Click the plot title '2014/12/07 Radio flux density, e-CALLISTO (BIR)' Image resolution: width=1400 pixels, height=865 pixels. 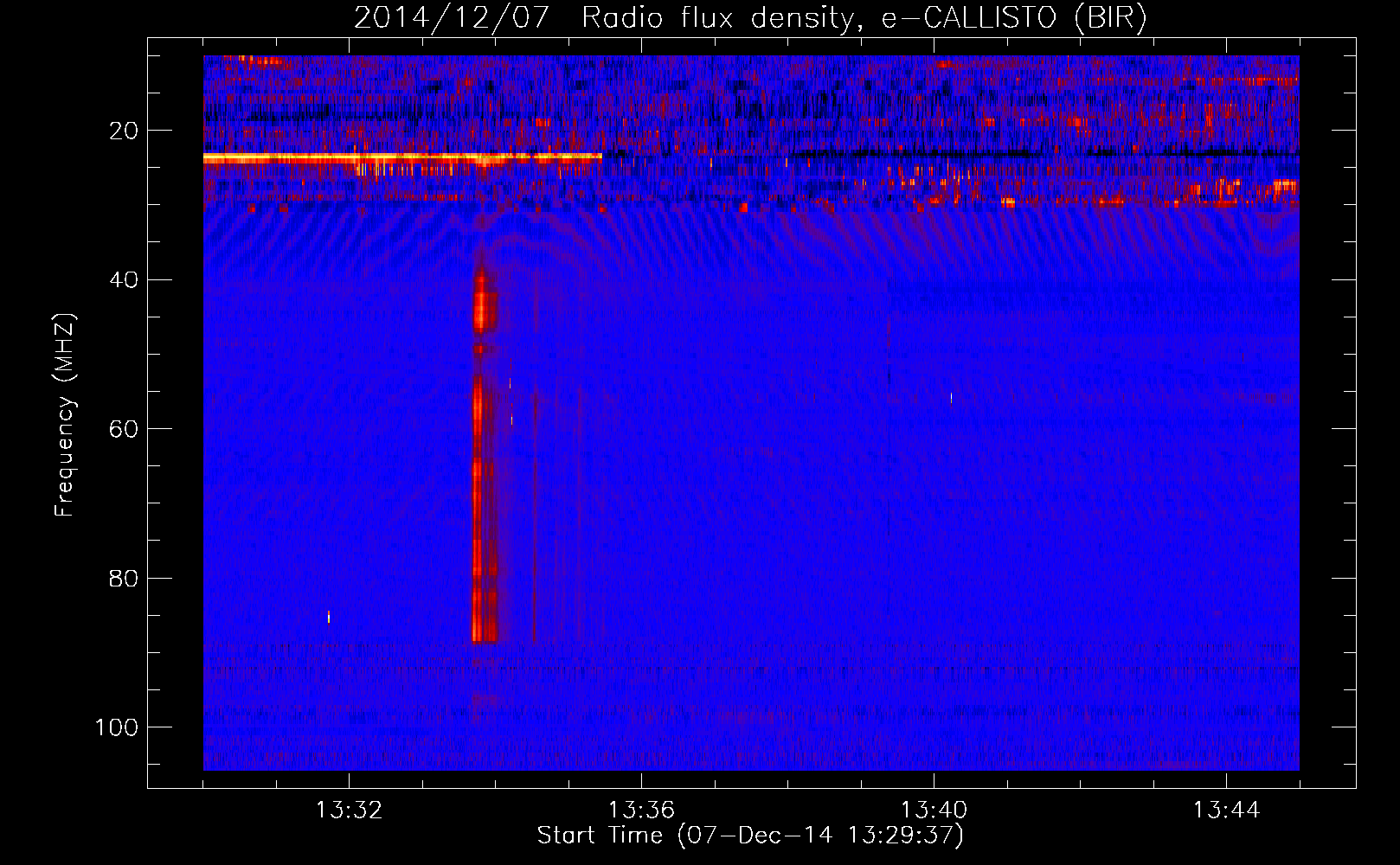point(750,18)
